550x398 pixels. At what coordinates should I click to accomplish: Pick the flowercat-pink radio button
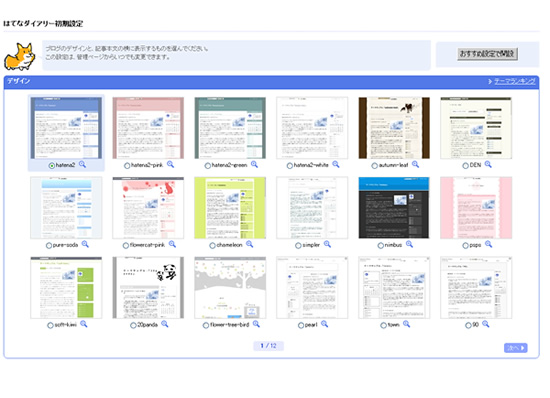tap(126, 245)
